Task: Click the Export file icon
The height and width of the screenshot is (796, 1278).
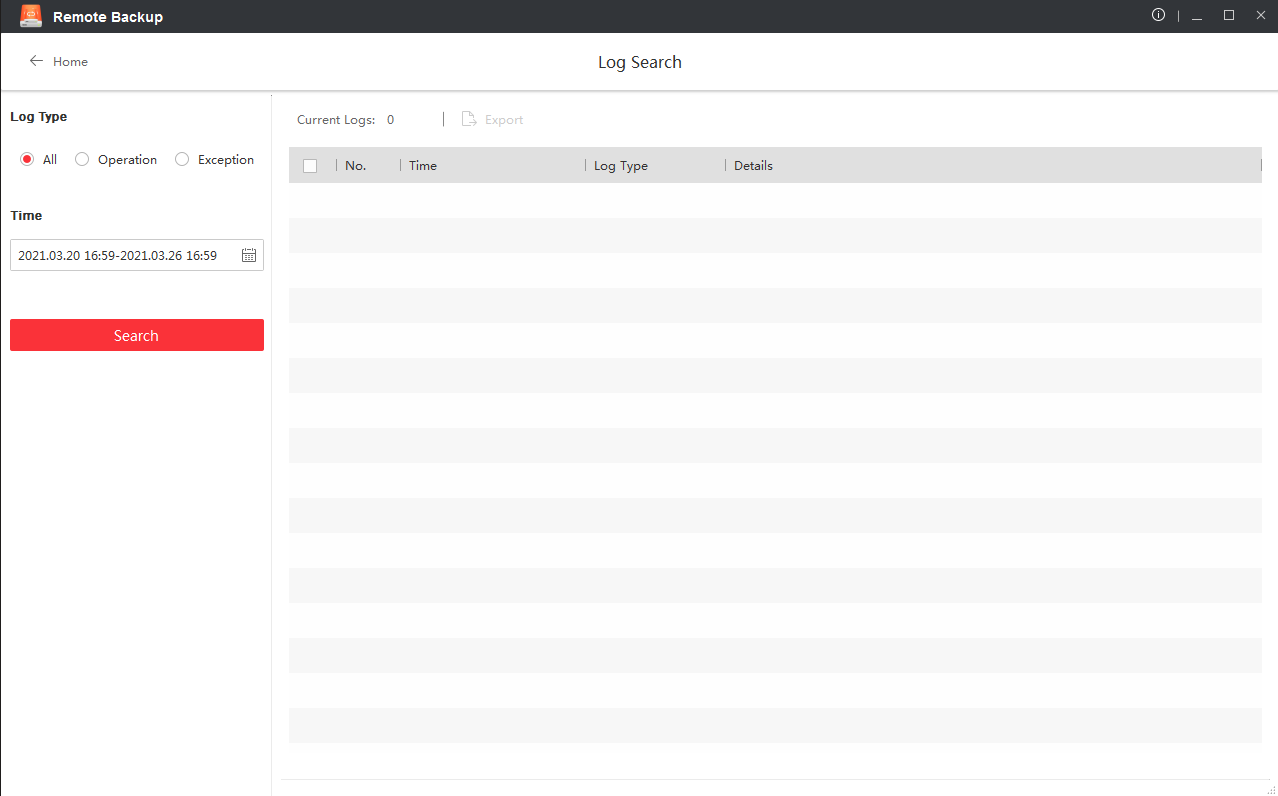Action: click(469, 119)
